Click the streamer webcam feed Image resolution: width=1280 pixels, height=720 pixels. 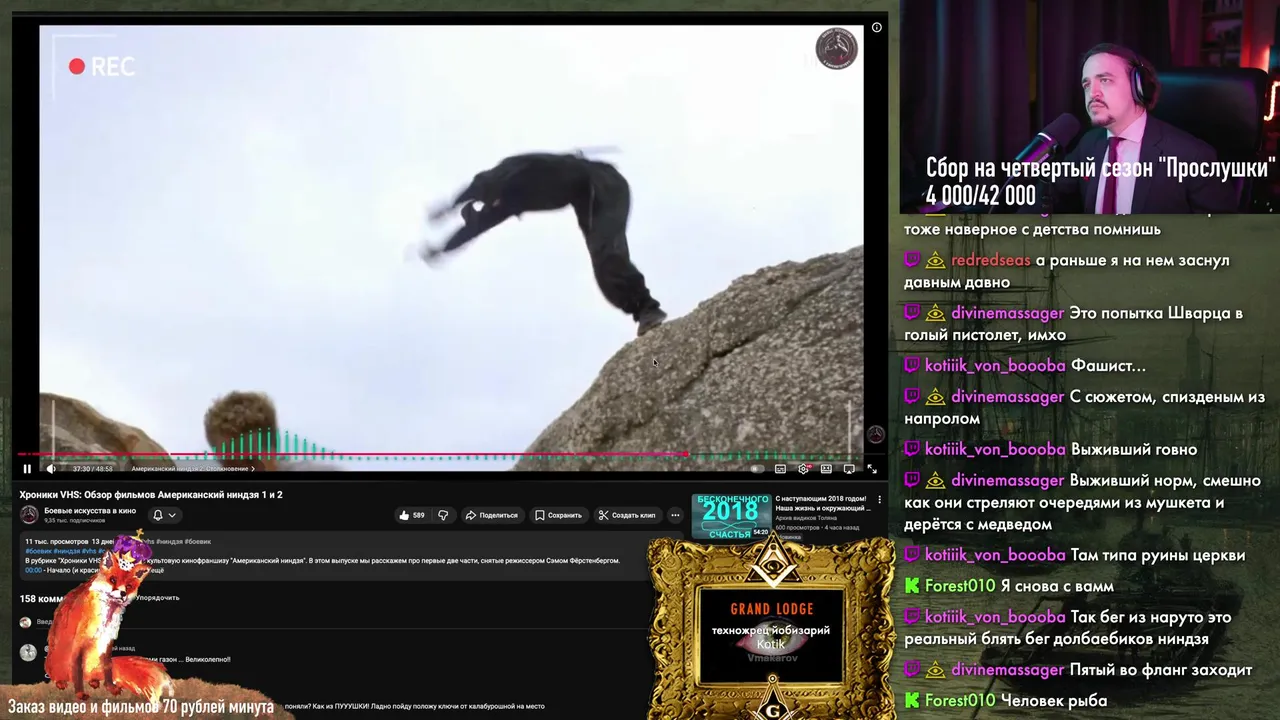(x=1089, y=107)
